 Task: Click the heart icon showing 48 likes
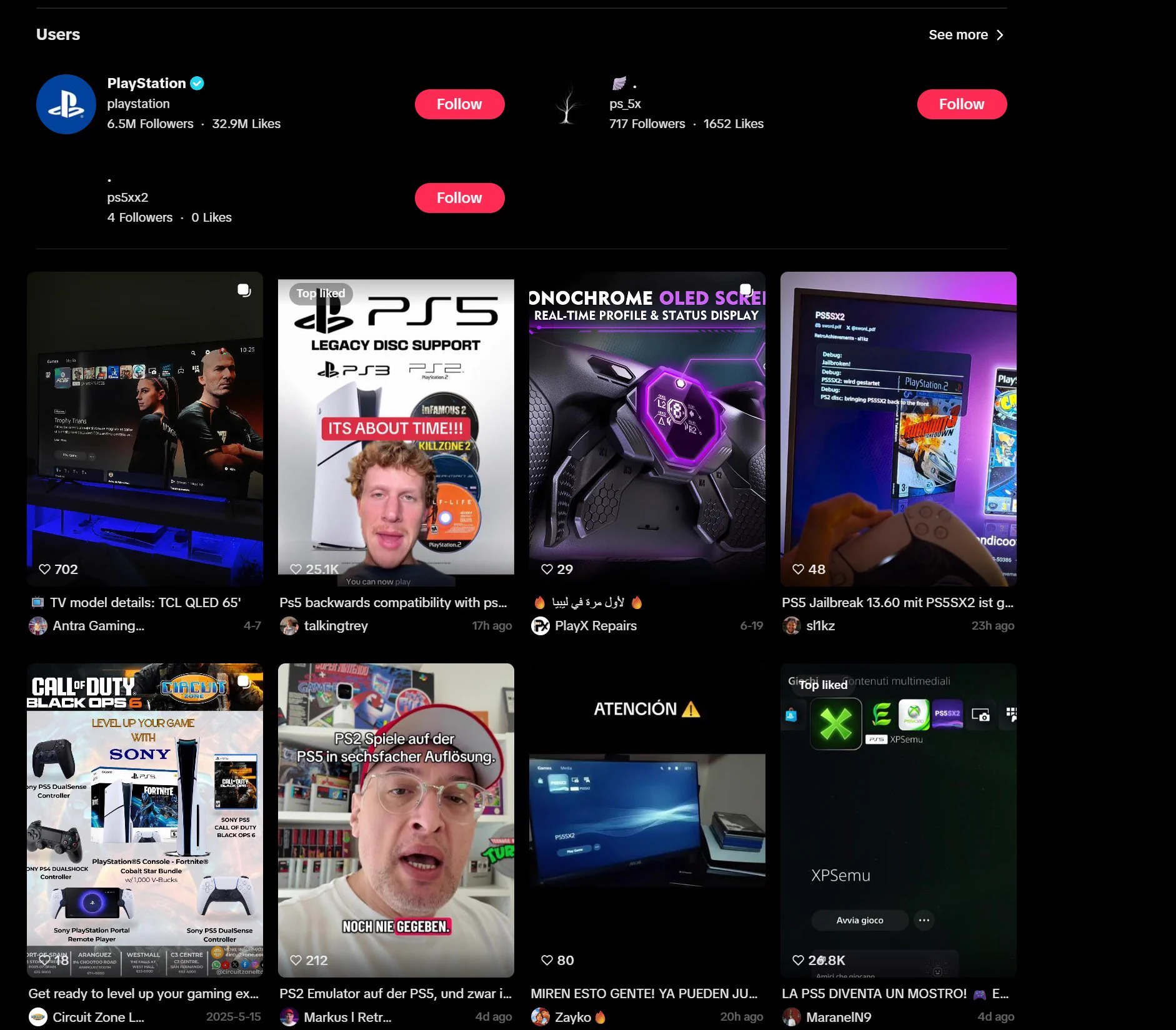pos(798,569)
